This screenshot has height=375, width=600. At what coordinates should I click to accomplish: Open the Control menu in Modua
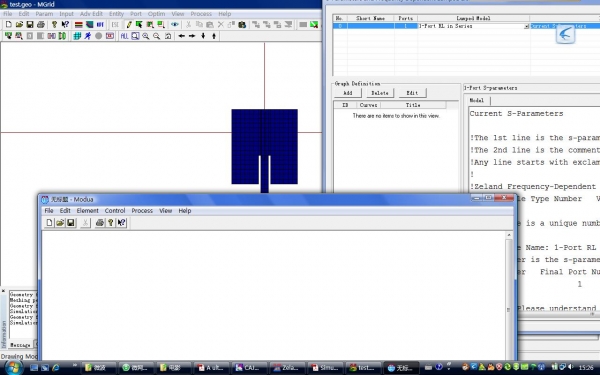coord(115,211)
